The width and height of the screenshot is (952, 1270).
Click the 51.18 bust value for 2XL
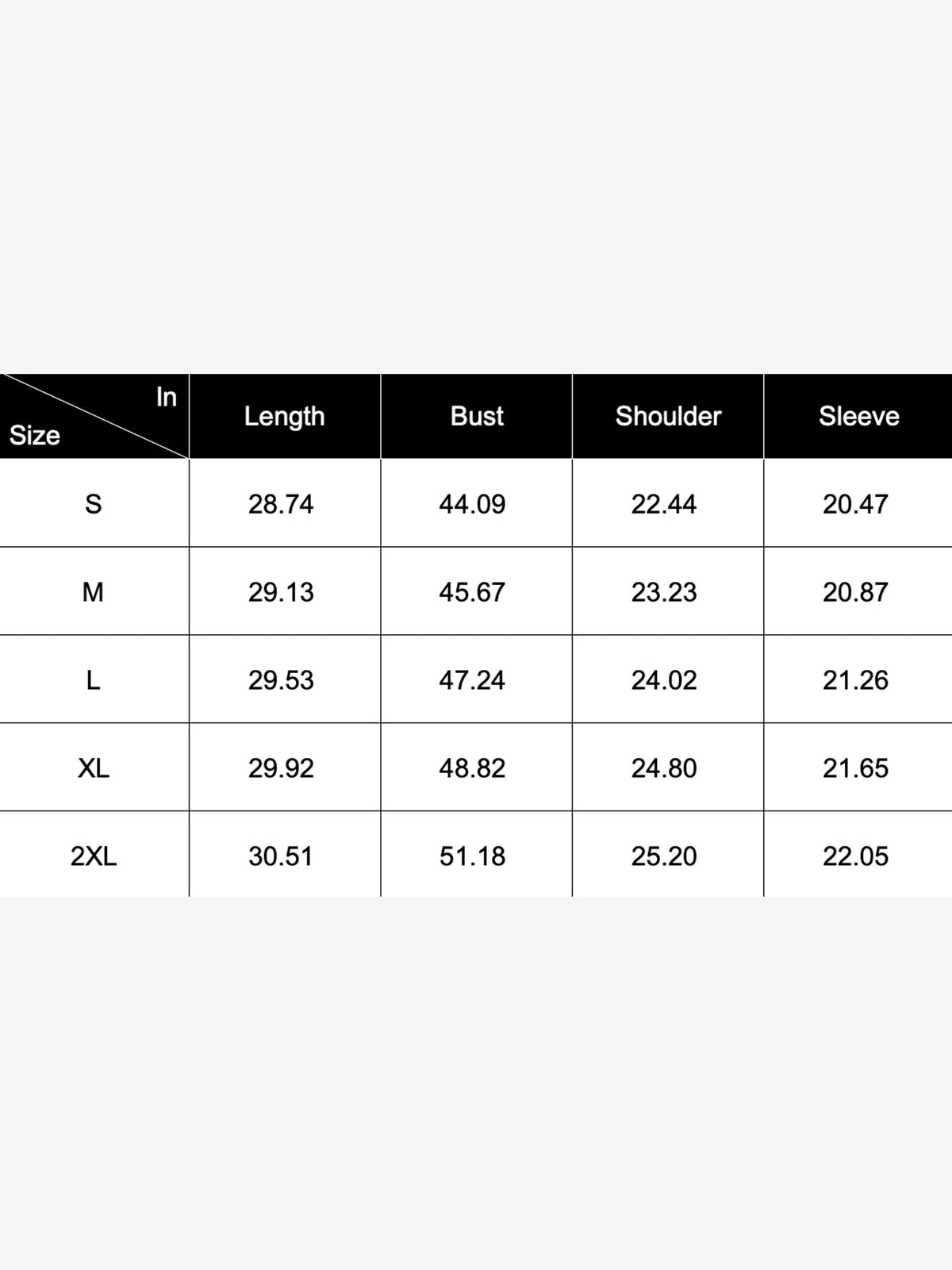pyautogui.click(x=472, y=856)
